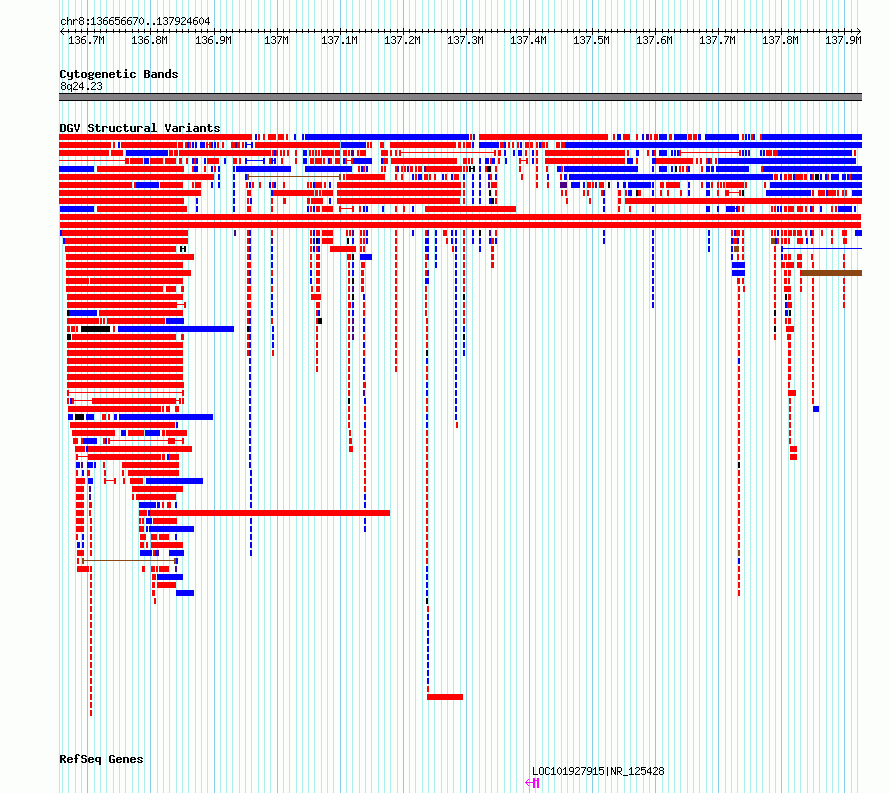Select the RefSeq Genes track title
890x793 pixels.
pos(101,759)
